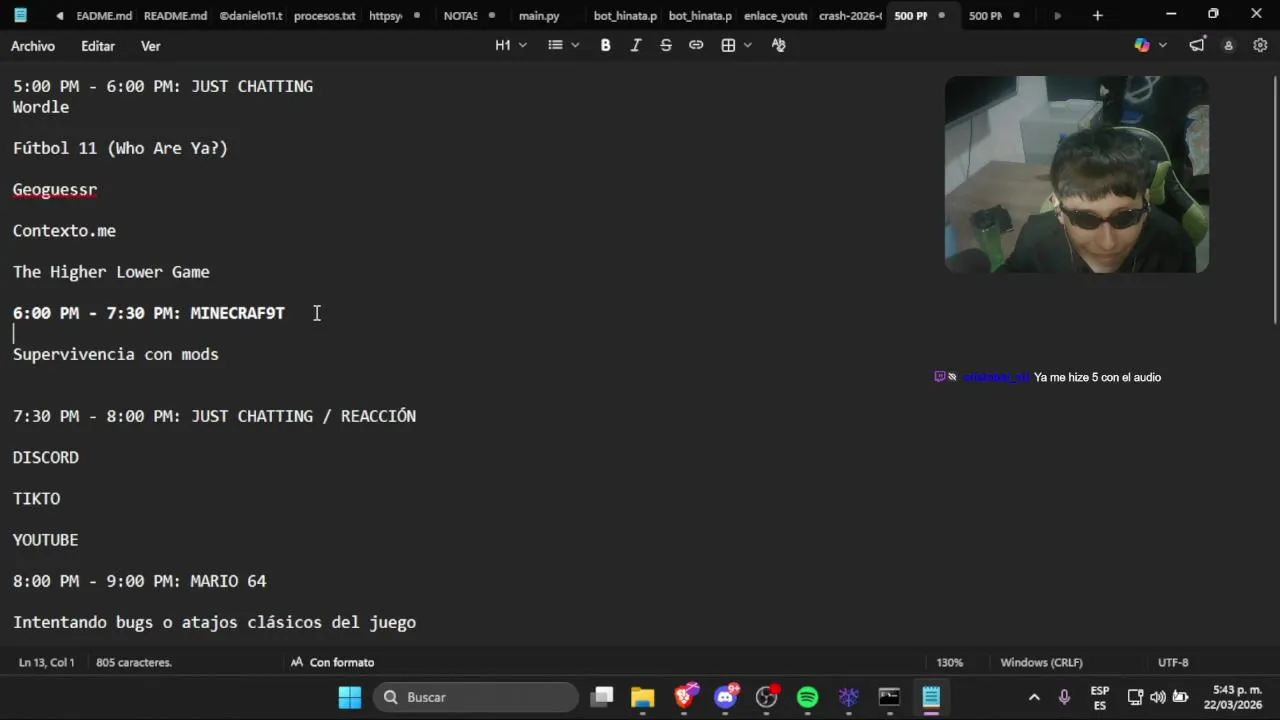This screenshot has height=720, width=1280.
Task: Open Discord from the taskbar
Action: [726, 697]
